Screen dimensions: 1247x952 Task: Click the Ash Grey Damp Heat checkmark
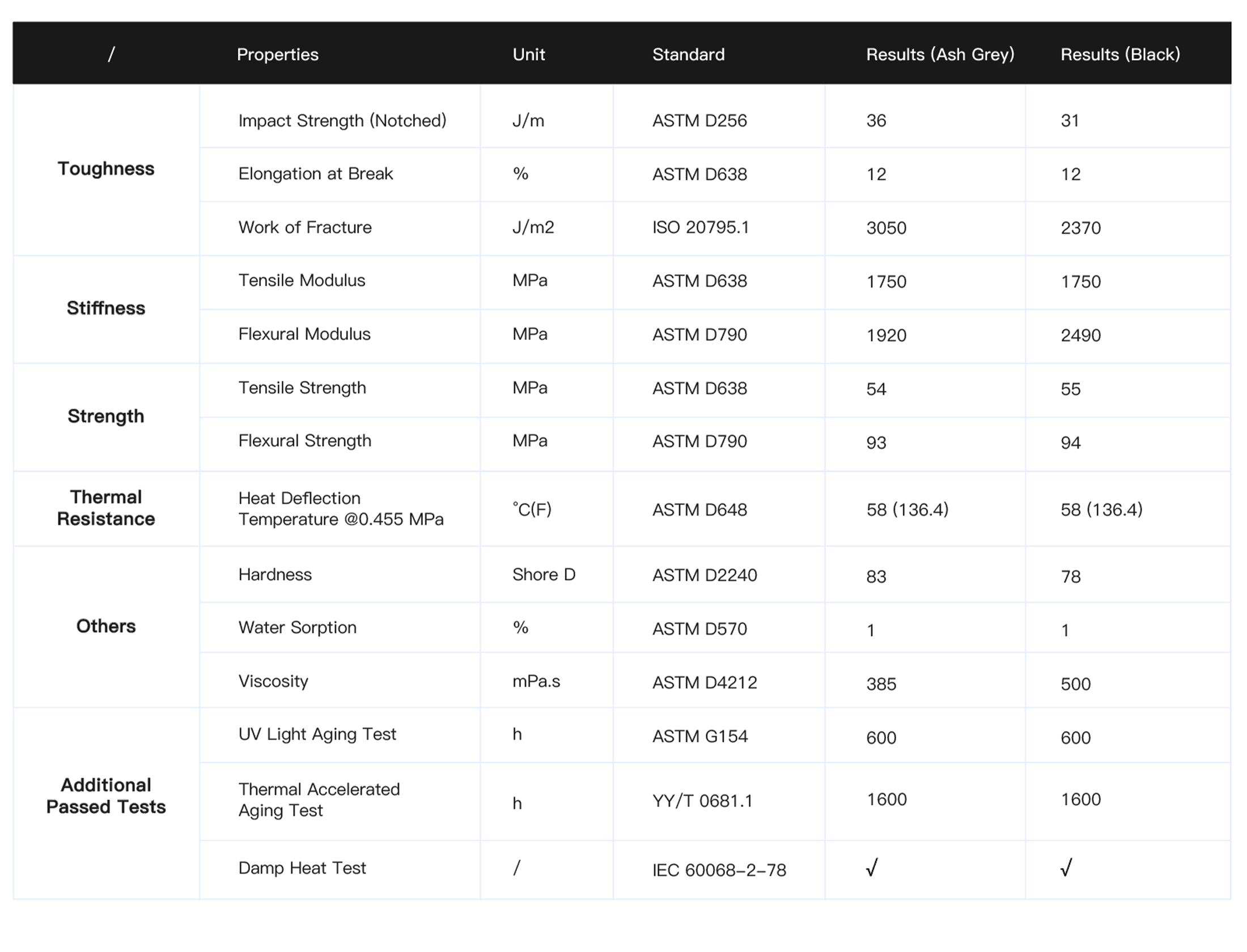(x=872, y=868)
